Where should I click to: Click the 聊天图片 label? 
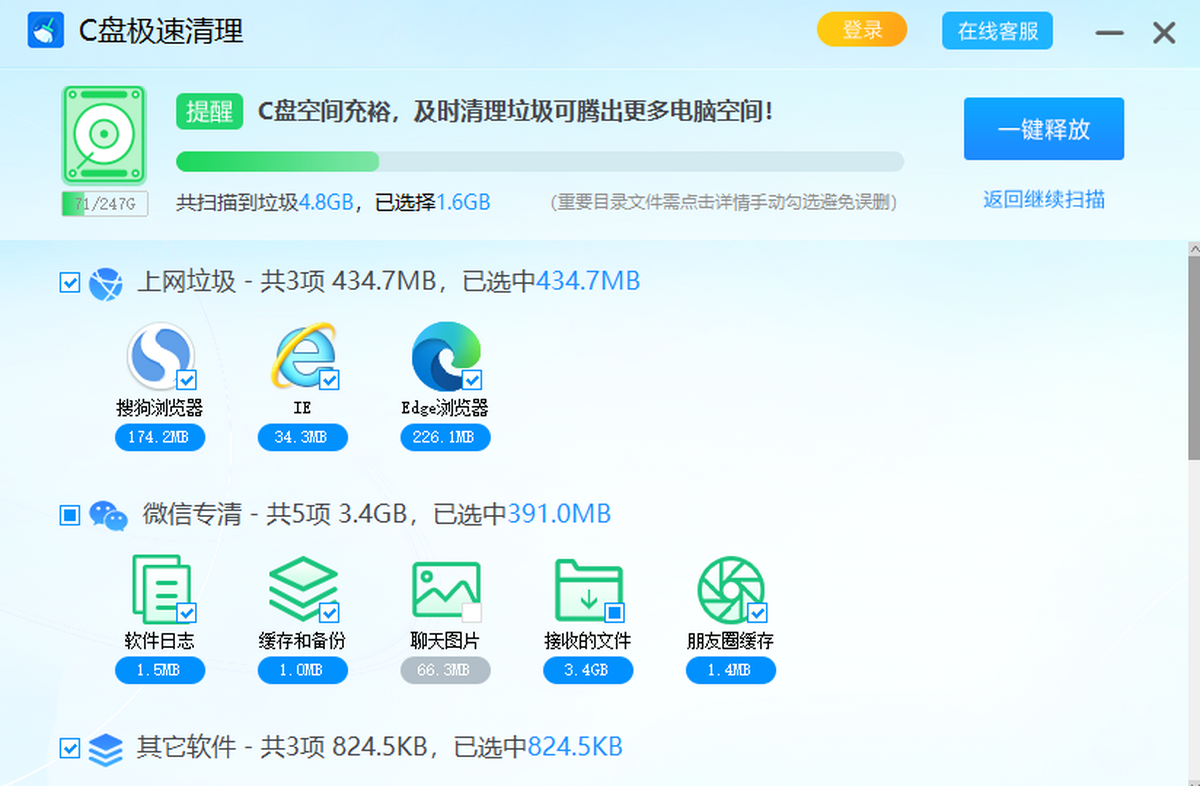point(445,640)
